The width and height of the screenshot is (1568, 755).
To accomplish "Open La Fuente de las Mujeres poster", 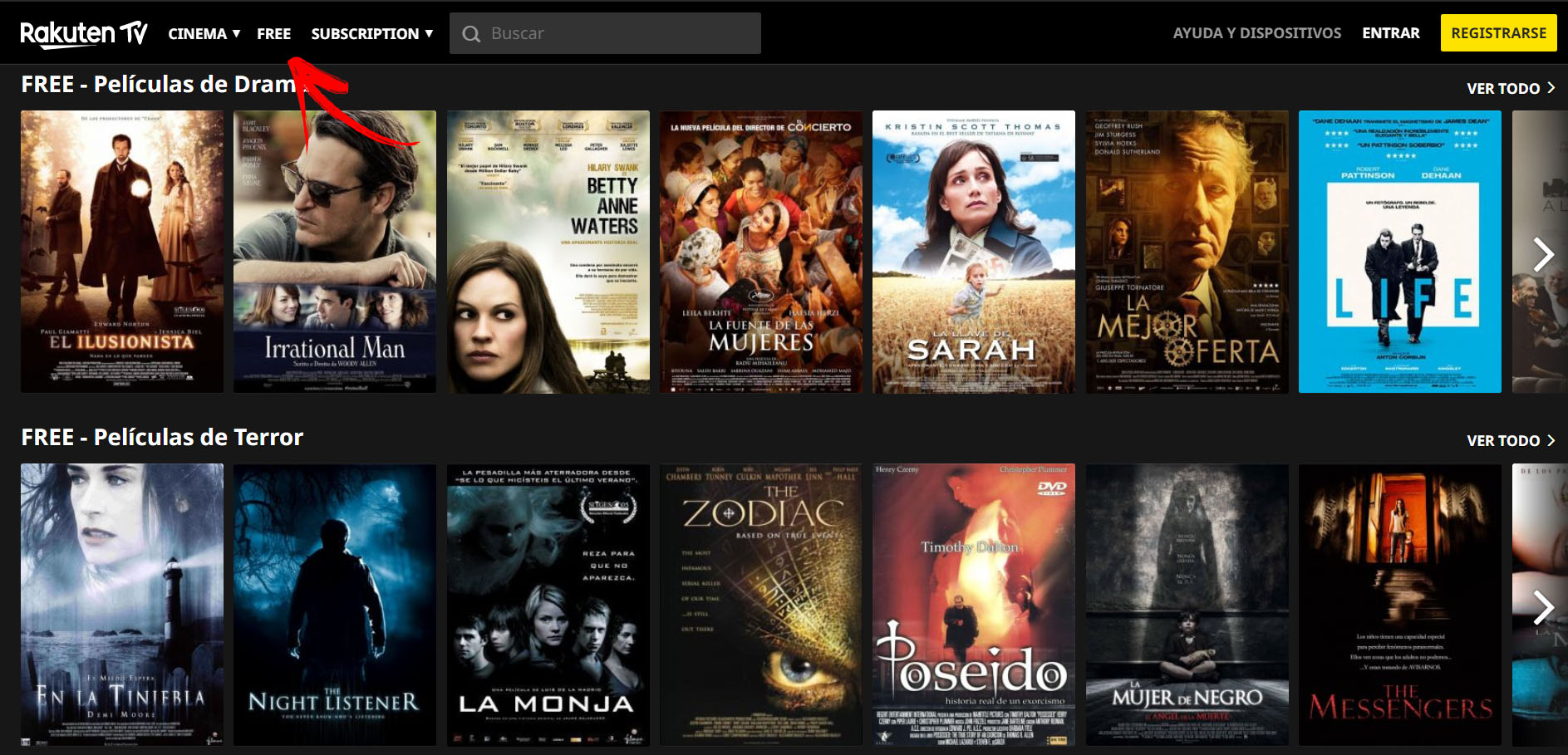I will coord(761,252).
